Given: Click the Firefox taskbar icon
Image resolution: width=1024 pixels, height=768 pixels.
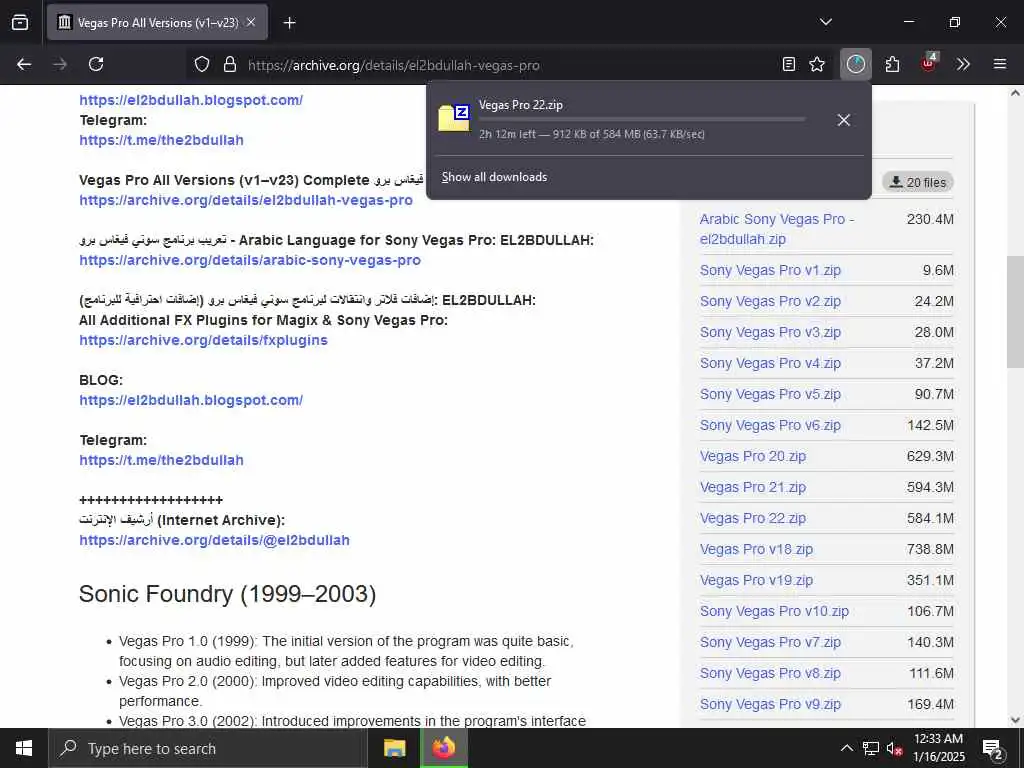Looking at the screenshot, I should click(x=443, y=748).
